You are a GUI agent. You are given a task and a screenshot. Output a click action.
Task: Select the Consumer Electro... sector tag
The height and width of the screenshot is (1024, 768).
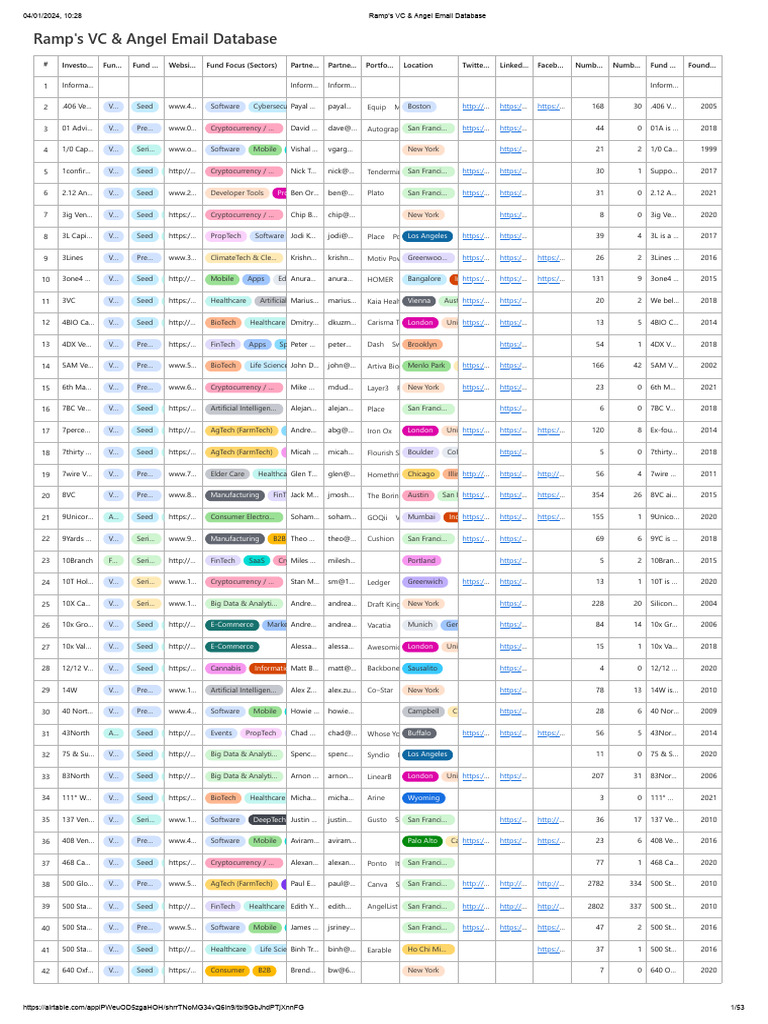[244, 517]
